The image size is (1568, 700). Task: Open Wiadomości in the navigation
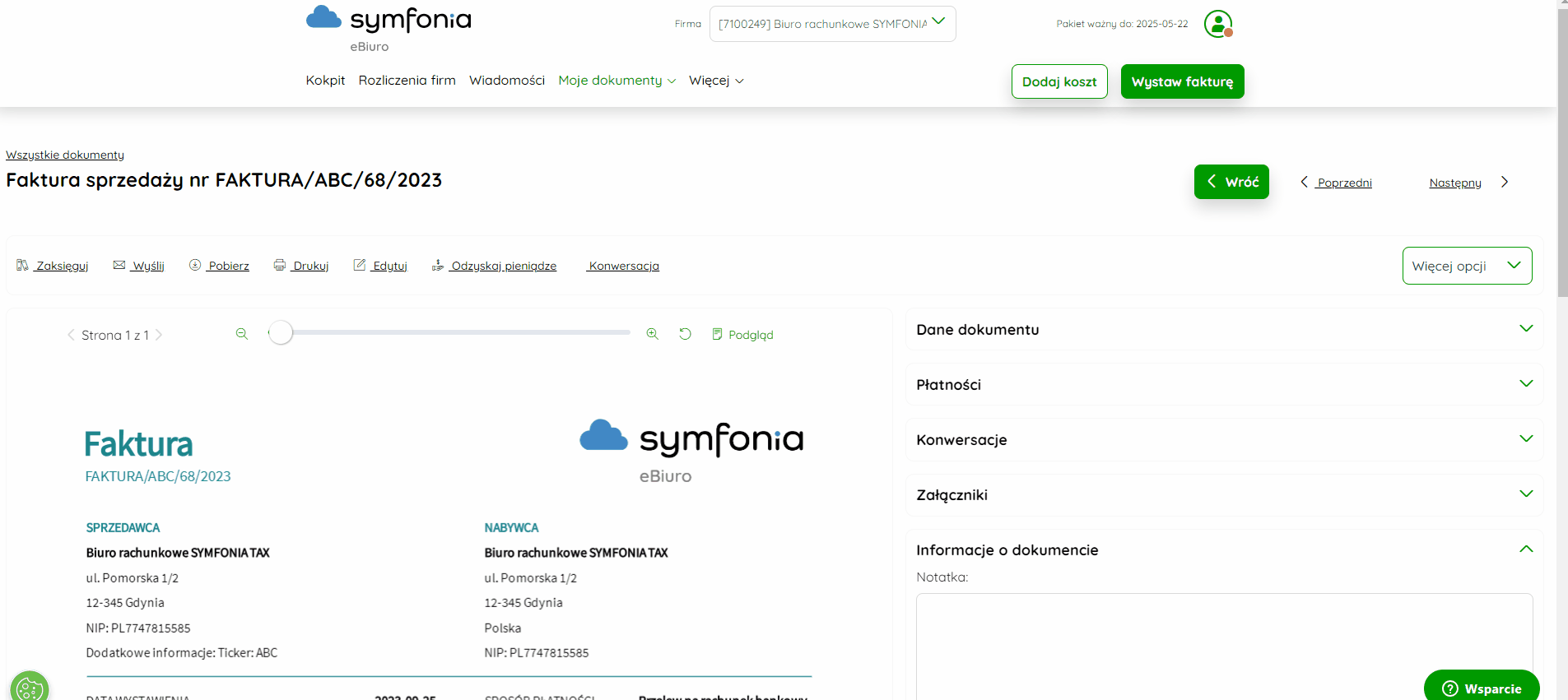pyautogui.click(x=507, y=80)
